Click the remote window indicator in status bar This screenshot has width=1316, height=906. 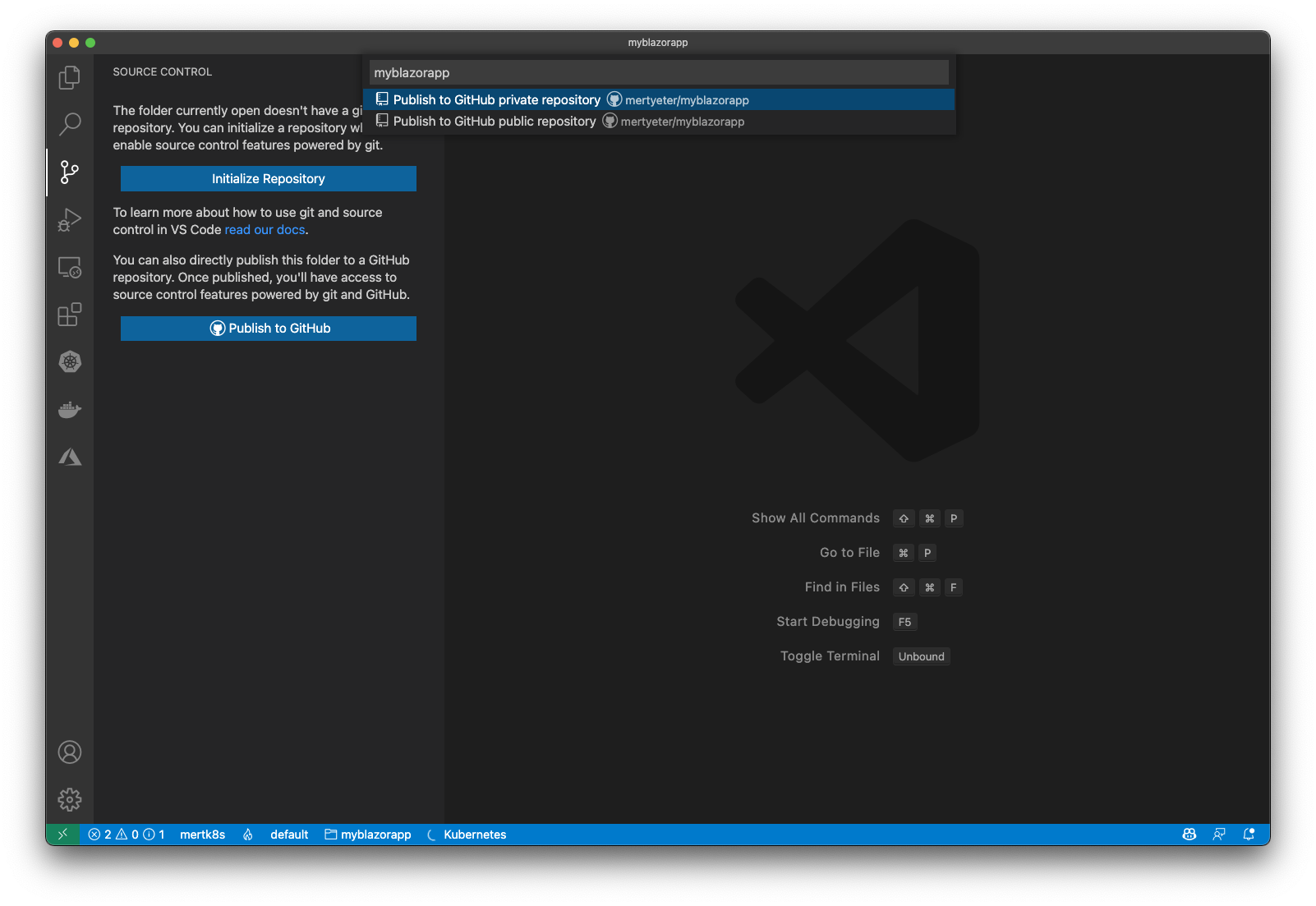62,835
